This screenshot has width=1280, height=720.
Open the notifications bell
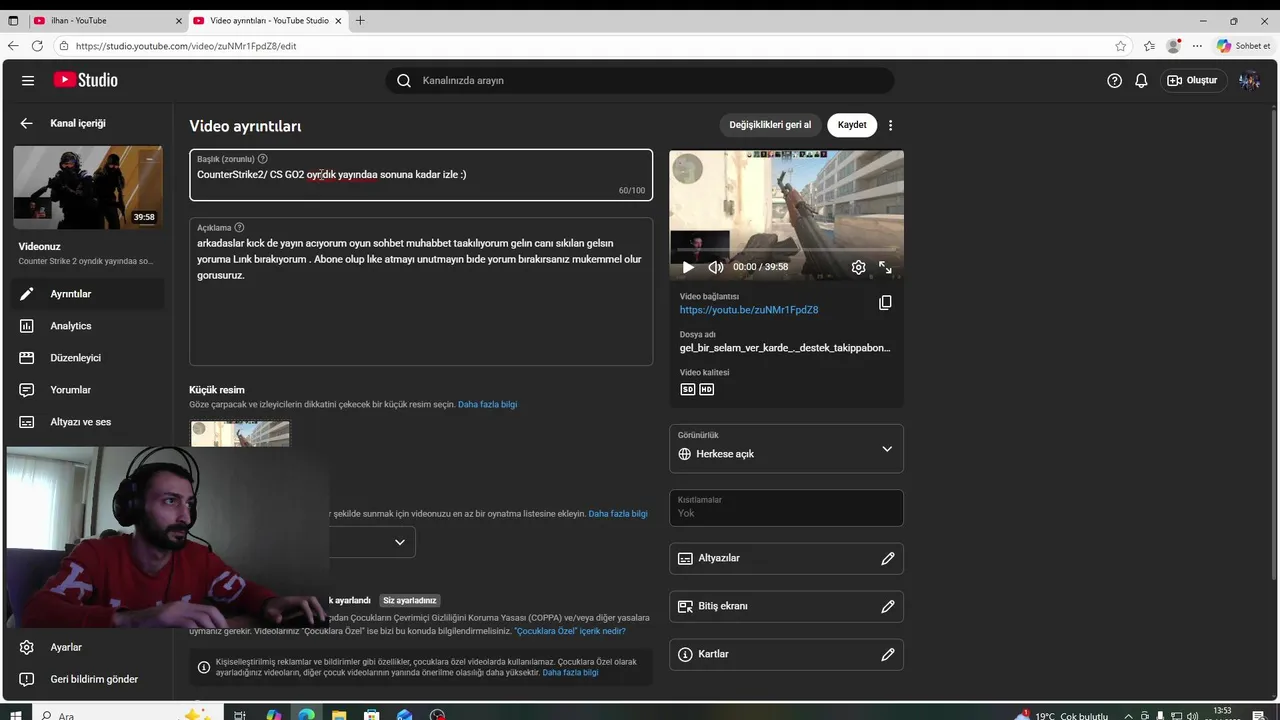1141,80
